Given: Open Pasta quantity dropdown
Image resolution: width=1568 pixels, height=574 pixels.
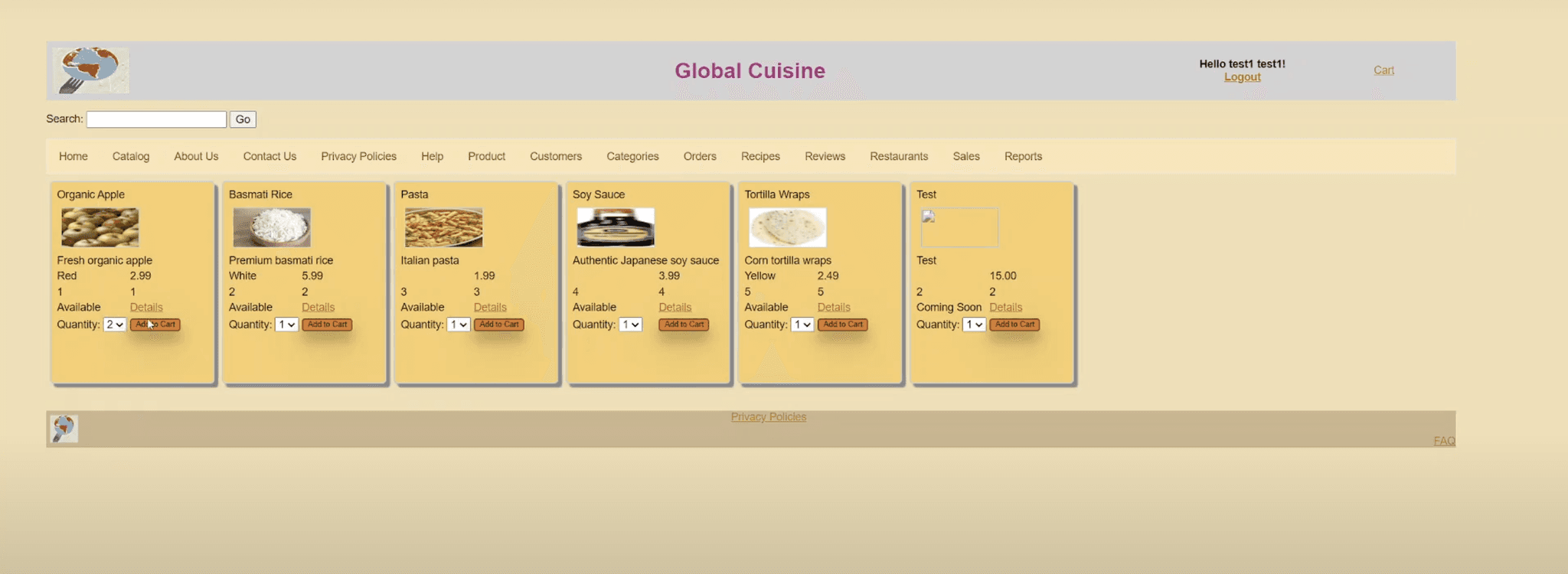Looking at the screenshot, I should 459,325.
